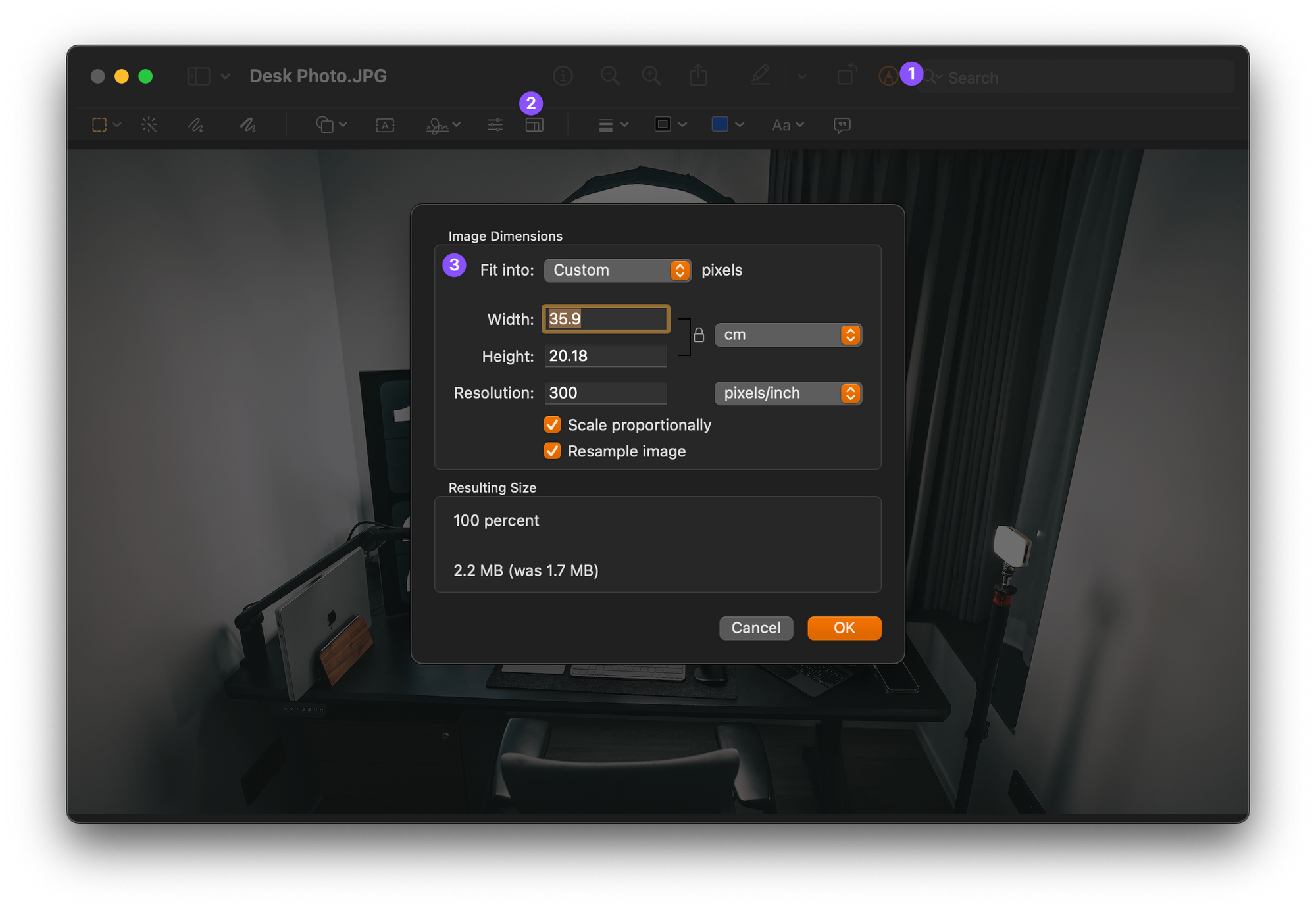Click the Text box tool icon
1316x911 pixels.
[385, 125]
